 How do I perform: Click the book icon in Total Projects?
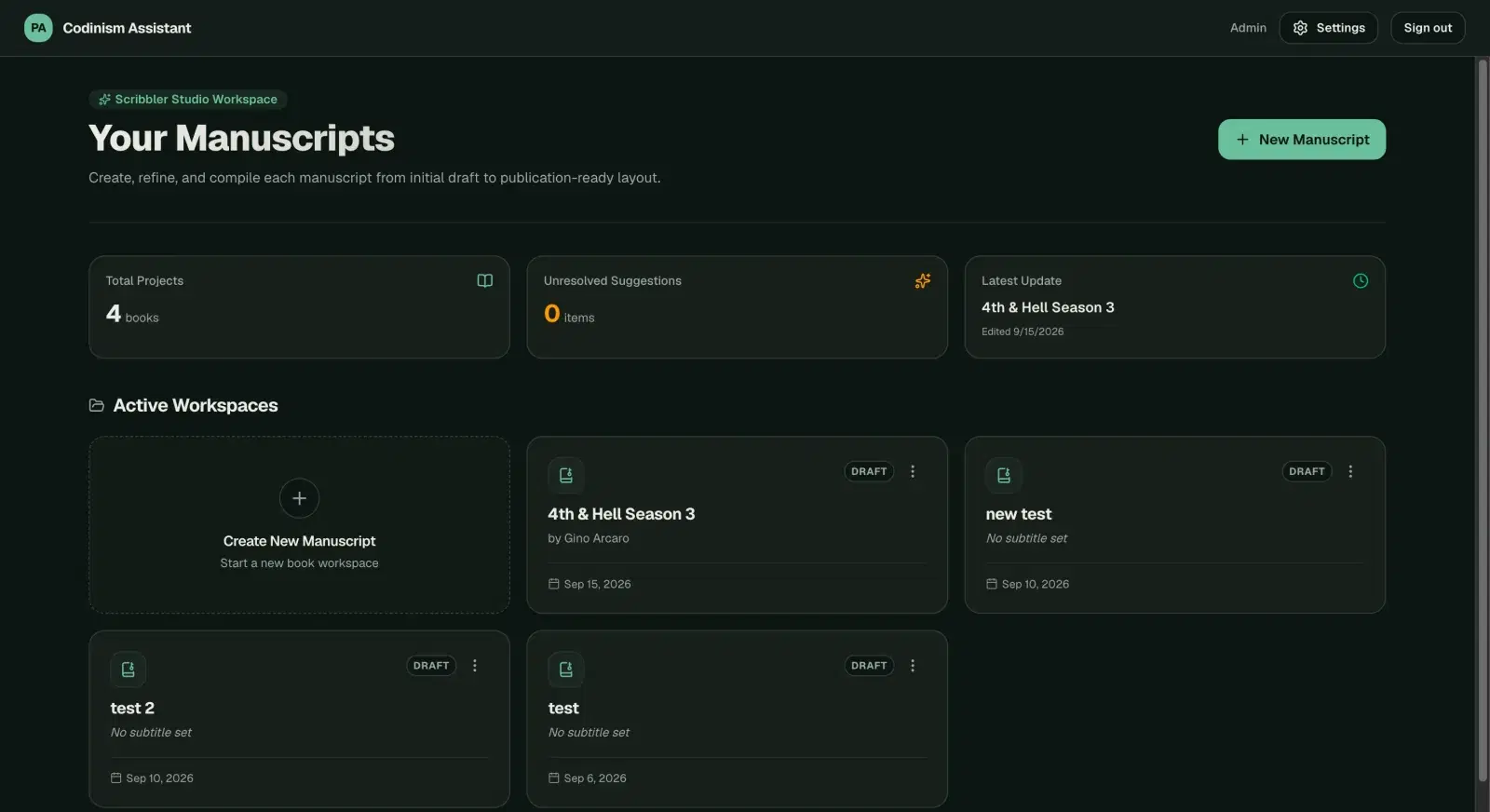(485, 280)
